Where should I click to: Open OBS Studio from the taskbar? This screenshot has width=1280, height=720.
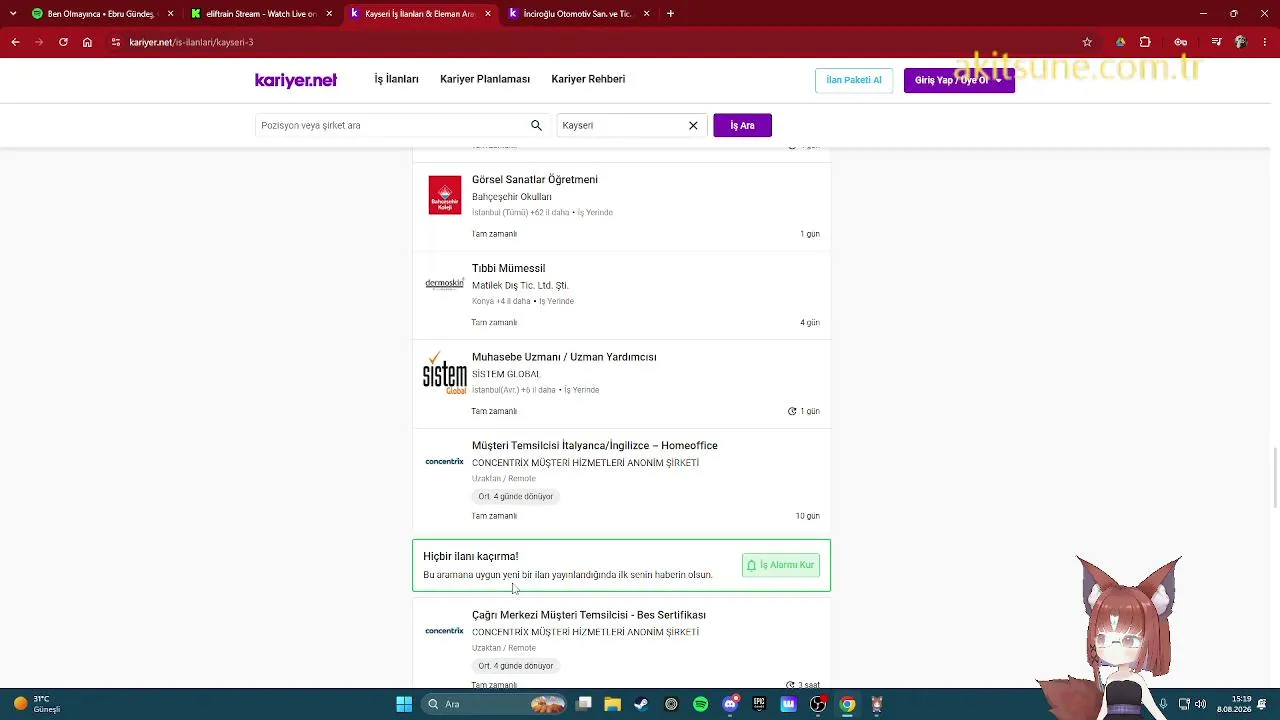pos(818,704)
